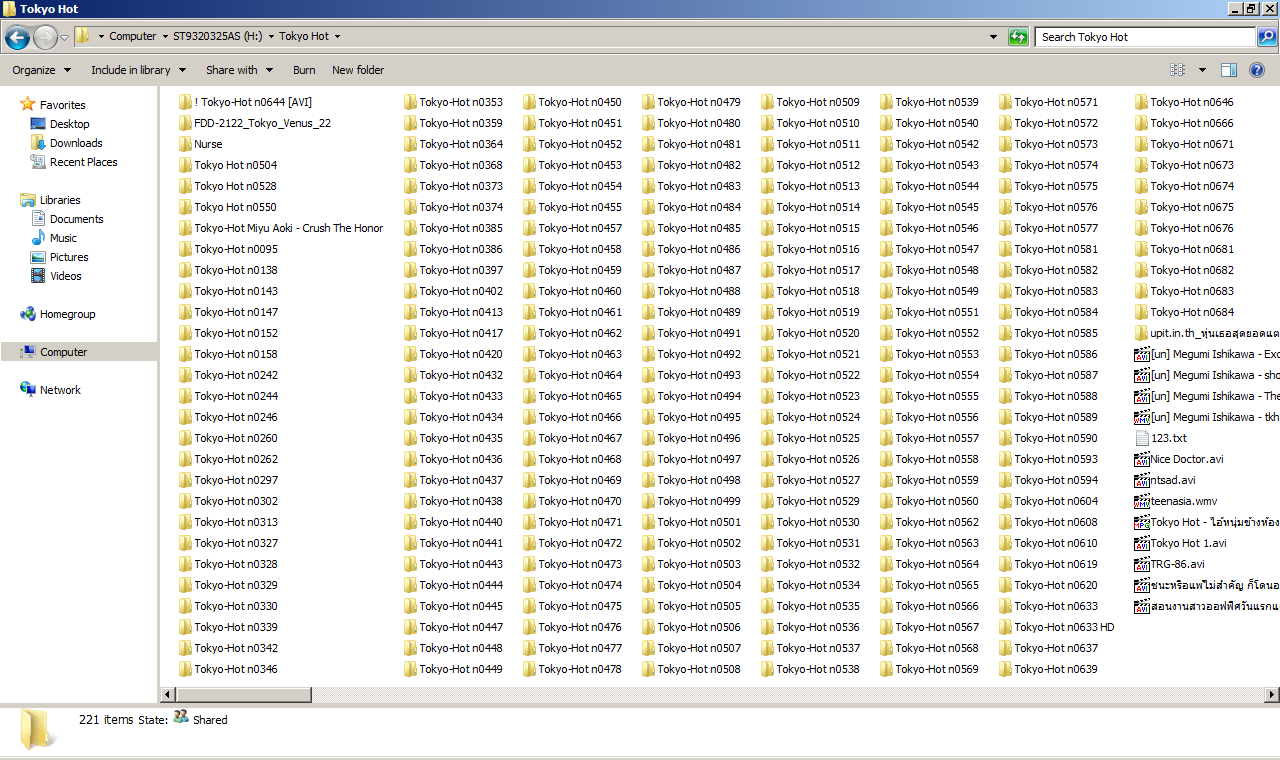The height and width of the screenshot is (760, 1280).
Task: Click the search magnifier icon
Action: (x=1266, y=37)
